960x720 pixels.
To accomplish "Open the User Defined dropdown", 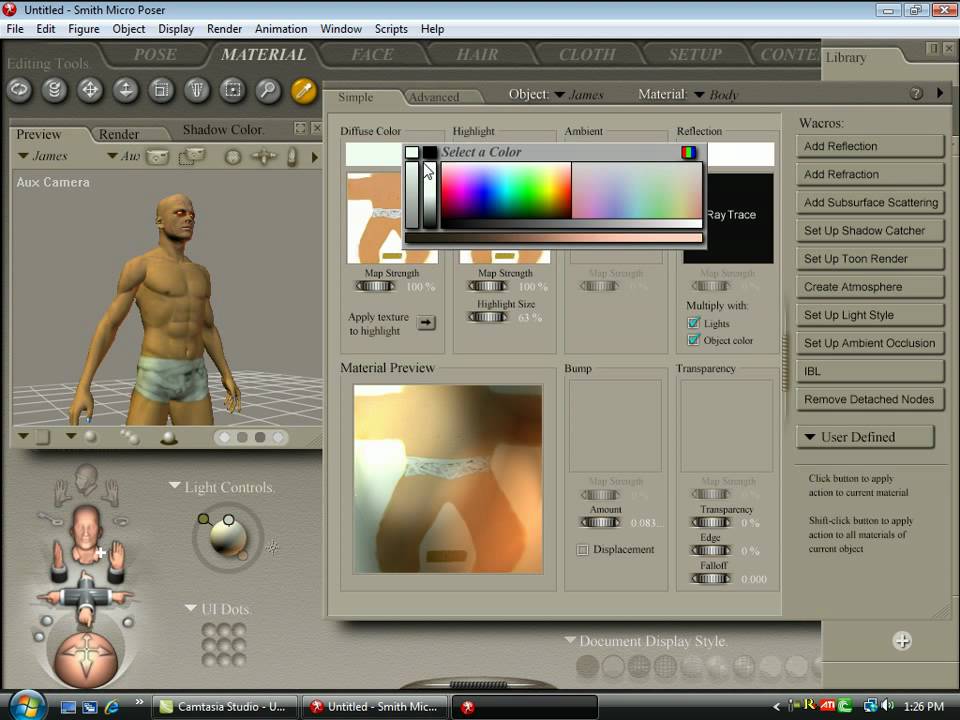I will [864, 437].
